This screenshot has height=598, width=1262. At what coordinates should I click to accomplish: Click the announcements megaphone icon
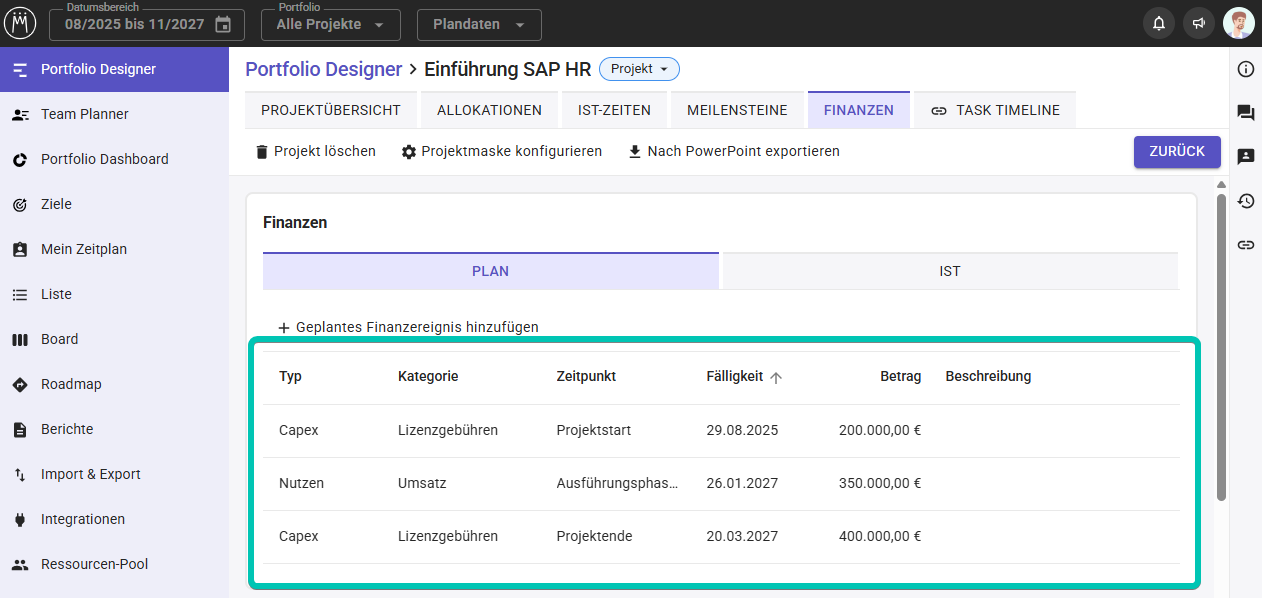pyautogui.click(x=1197, y=24)
